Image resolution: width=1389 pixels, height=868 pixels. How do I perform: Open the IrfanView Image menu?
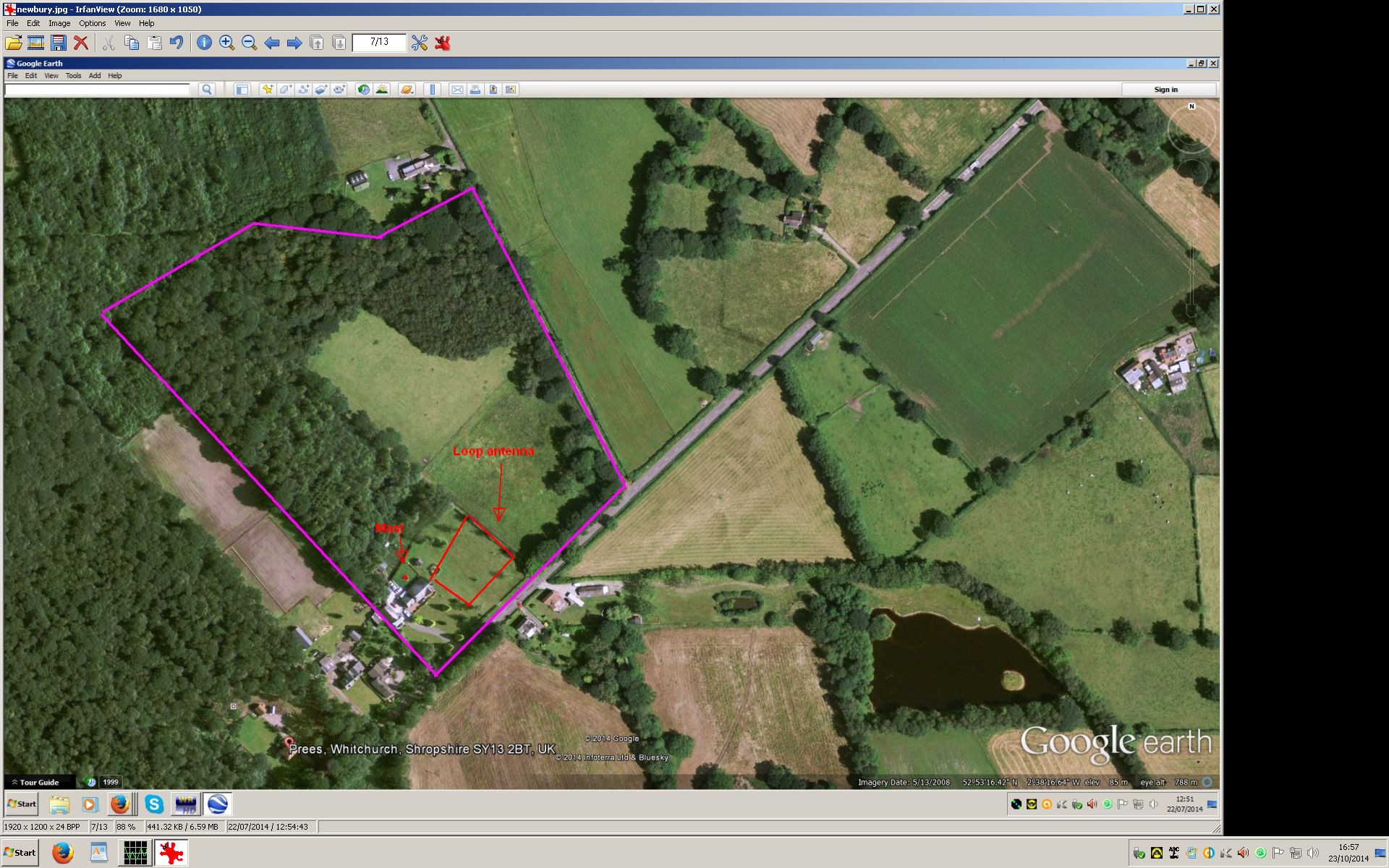(x=59, y=23)
